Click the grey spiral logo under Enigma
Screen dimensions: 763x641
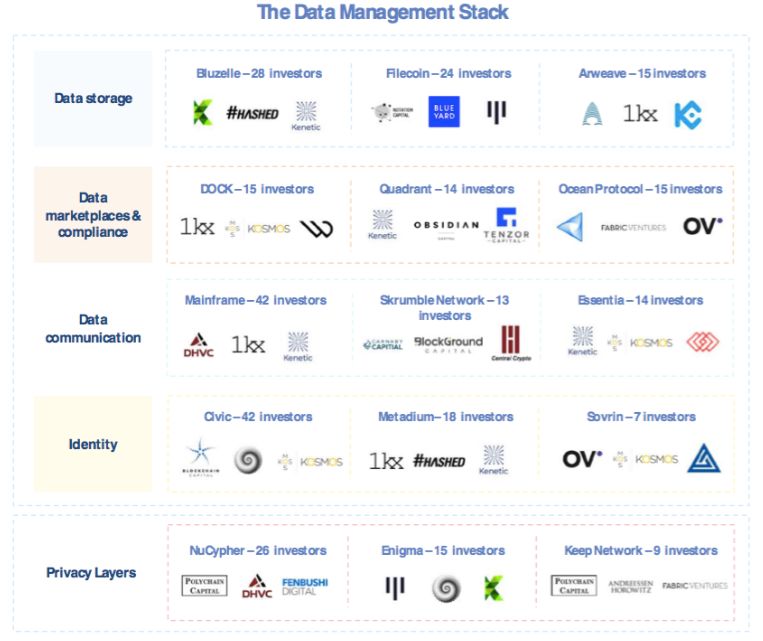pos(446,588)
